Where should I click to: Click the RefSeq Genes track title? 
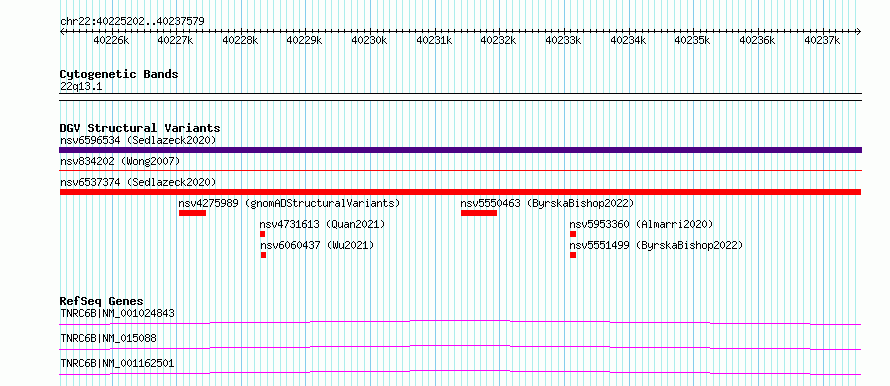[102, 301]
